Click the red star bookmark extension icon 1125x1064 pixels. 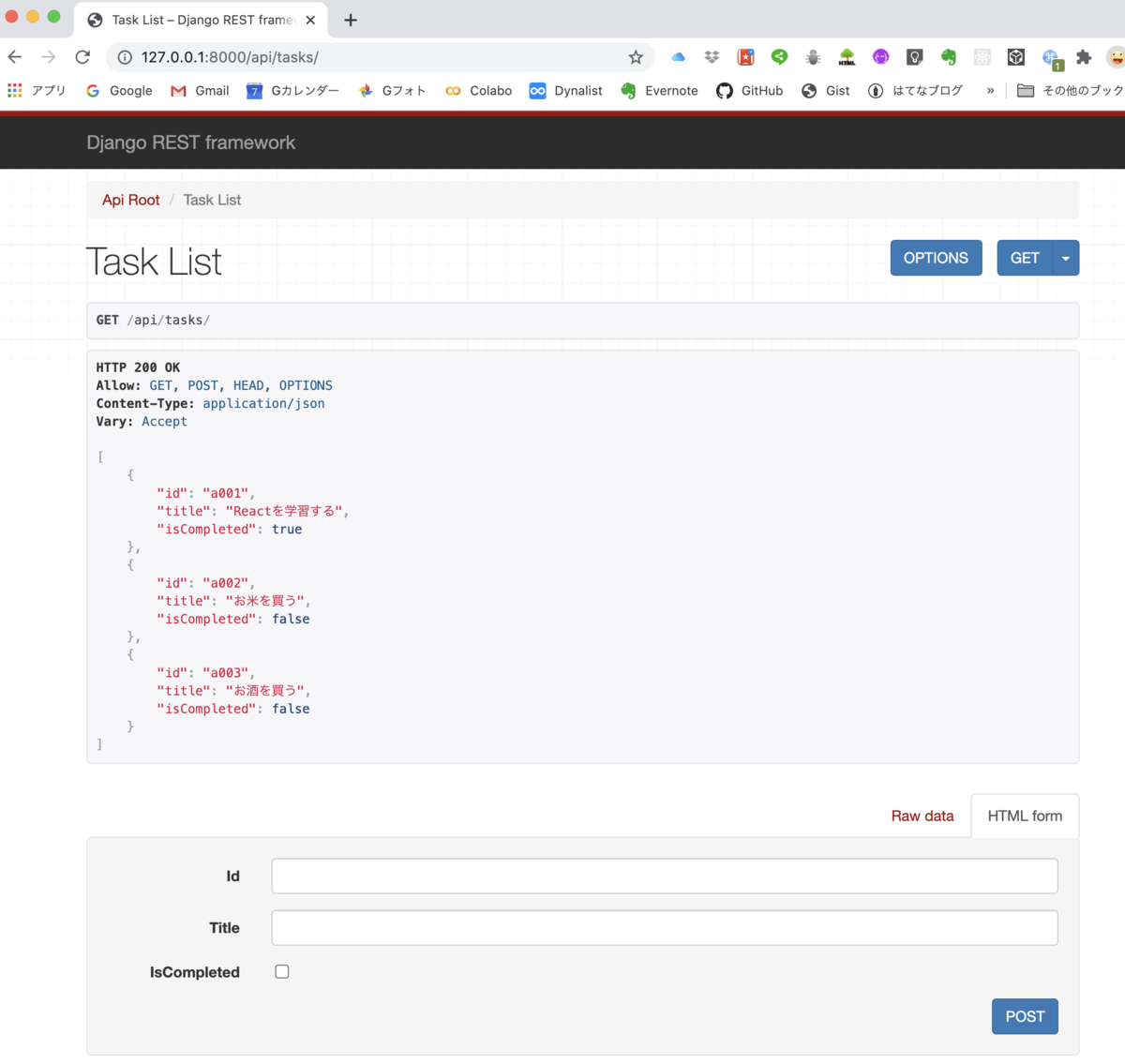point(745,57)
